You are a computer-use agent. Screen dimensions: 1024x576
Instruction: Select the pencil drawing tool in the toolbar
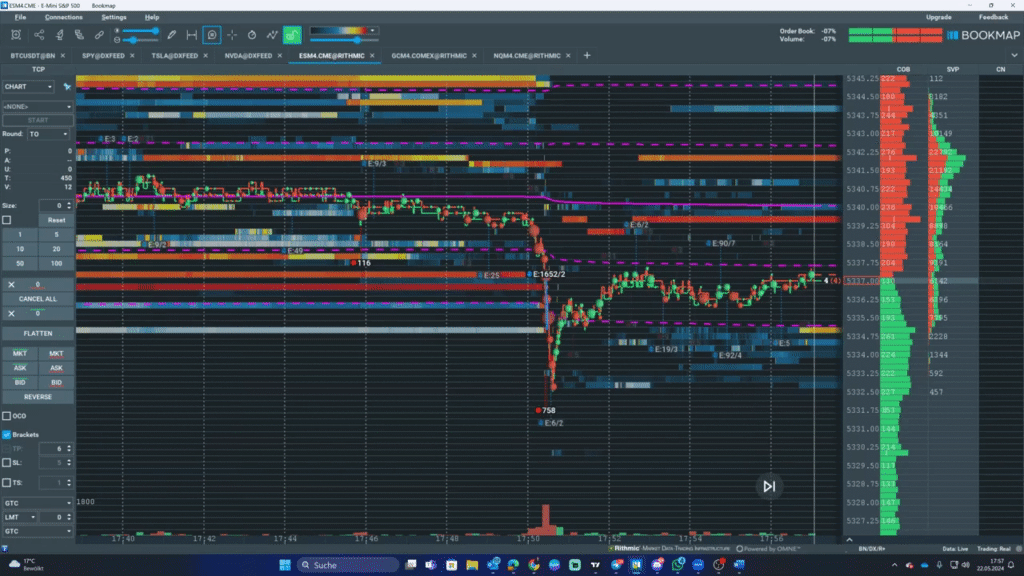pyautogui.click(x=172, y=35)
